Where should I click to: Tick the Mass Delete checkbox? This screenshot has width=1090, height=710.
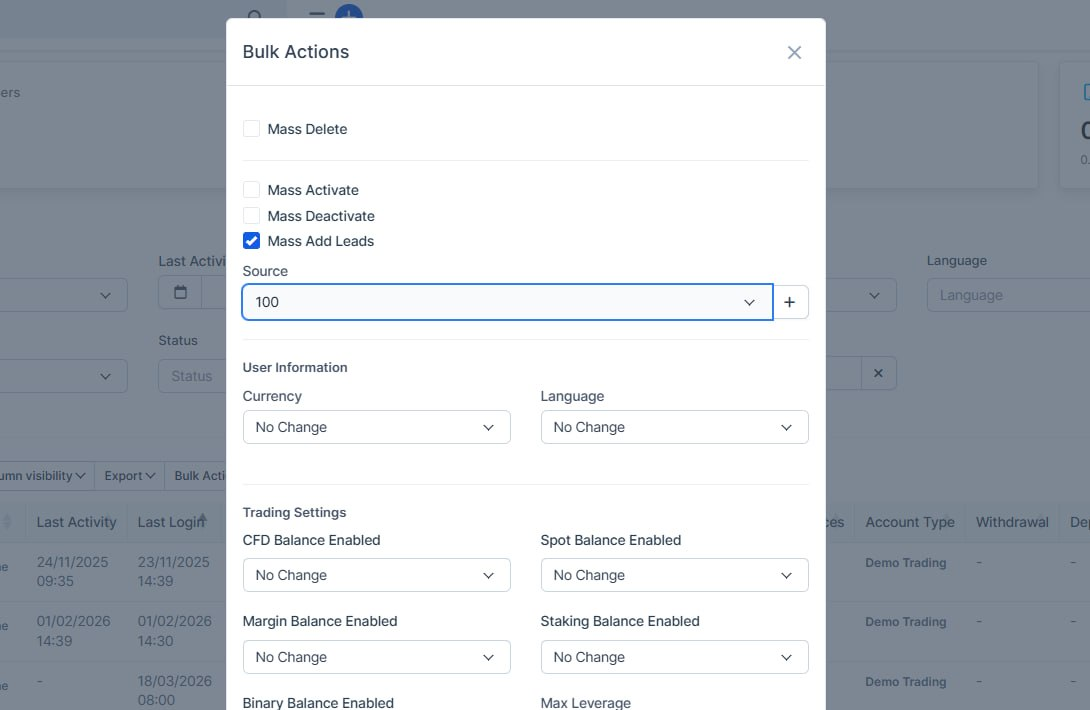252,129
